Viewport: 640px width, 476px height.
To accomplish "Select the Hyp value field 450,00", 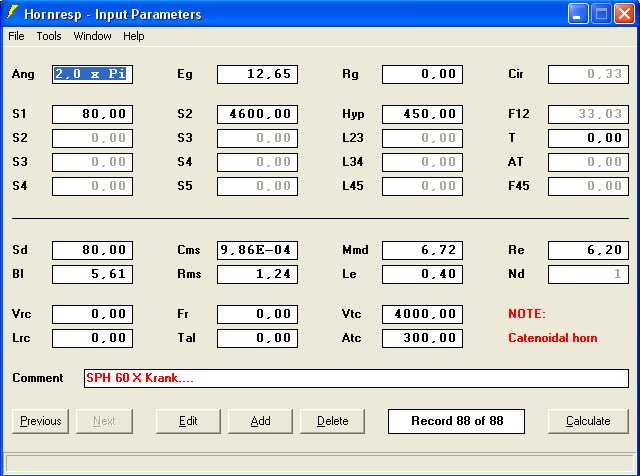I will (x=422, y=114).
